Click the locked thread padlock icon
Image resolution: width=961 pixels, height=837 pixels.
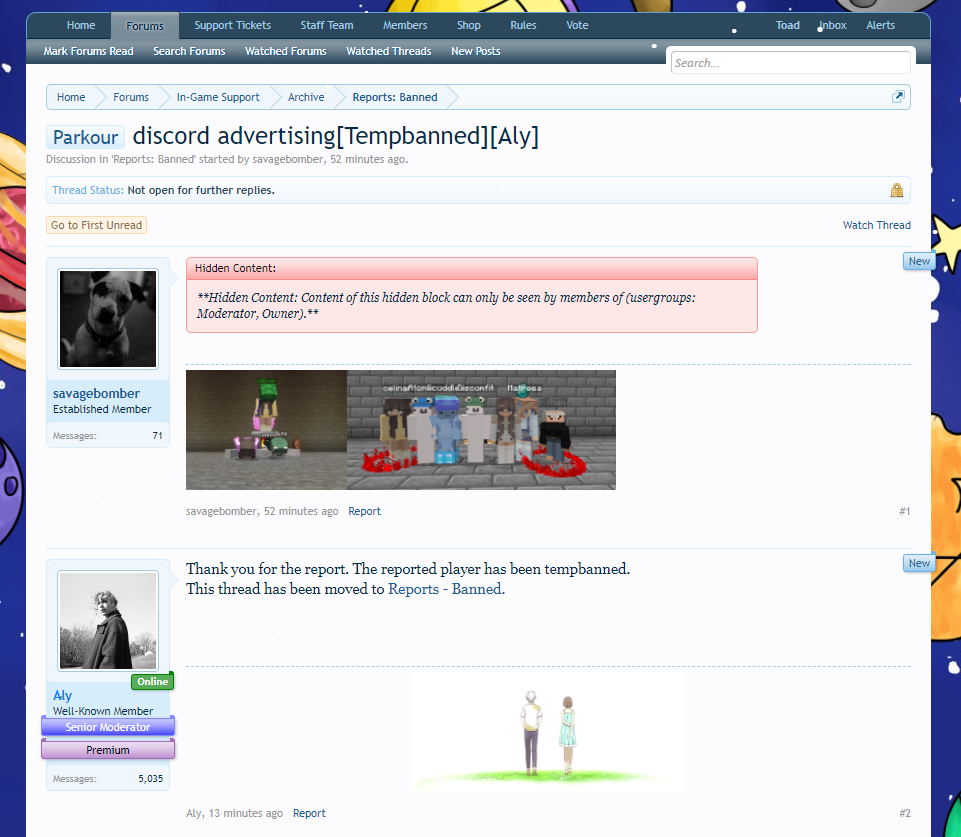click(897, 190)
